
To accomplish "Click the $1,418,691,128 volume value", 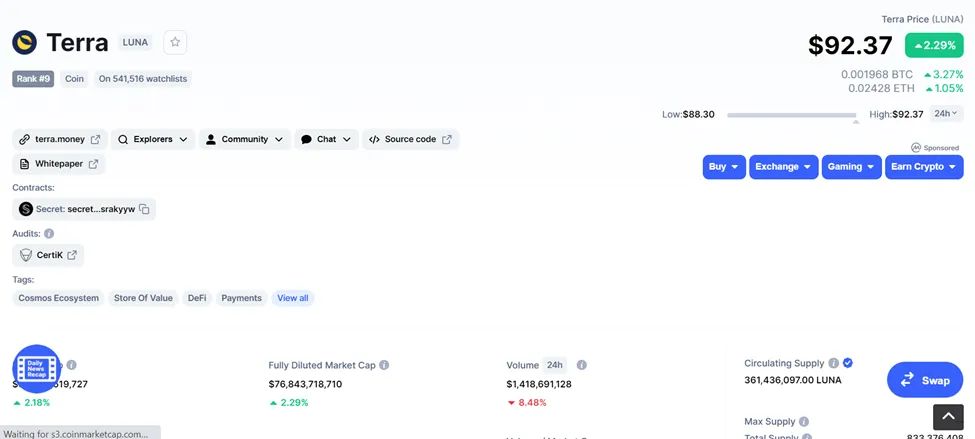I will [x=539, y=384].
